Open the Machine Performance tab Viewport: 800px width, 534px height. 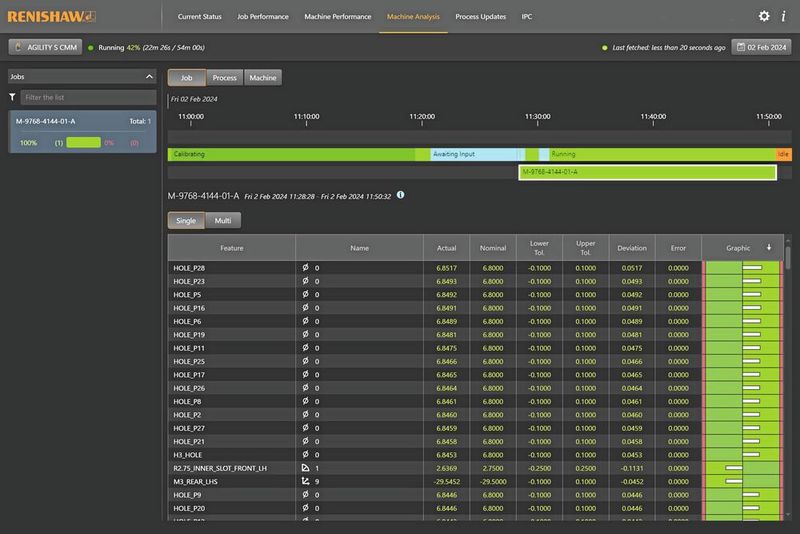click(338, 16)
